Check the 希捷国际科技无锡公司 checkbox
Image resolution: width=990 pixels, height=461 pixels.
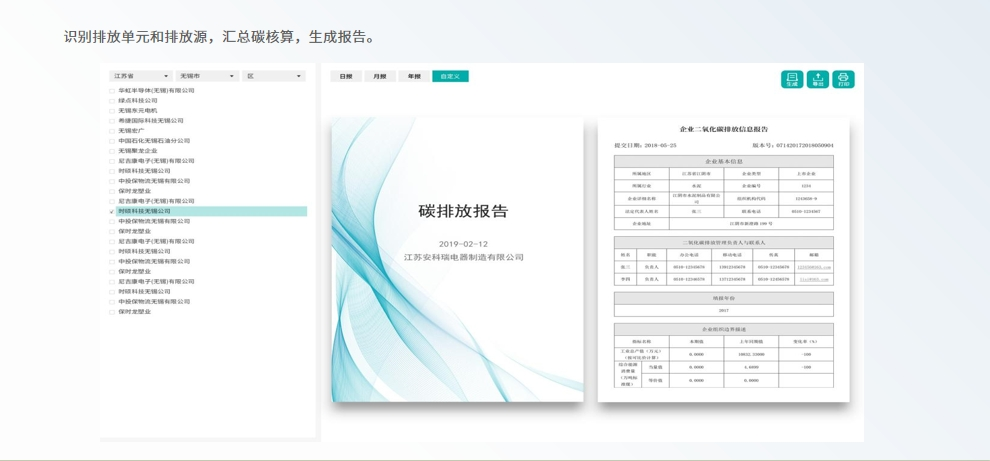pos(112,121)
